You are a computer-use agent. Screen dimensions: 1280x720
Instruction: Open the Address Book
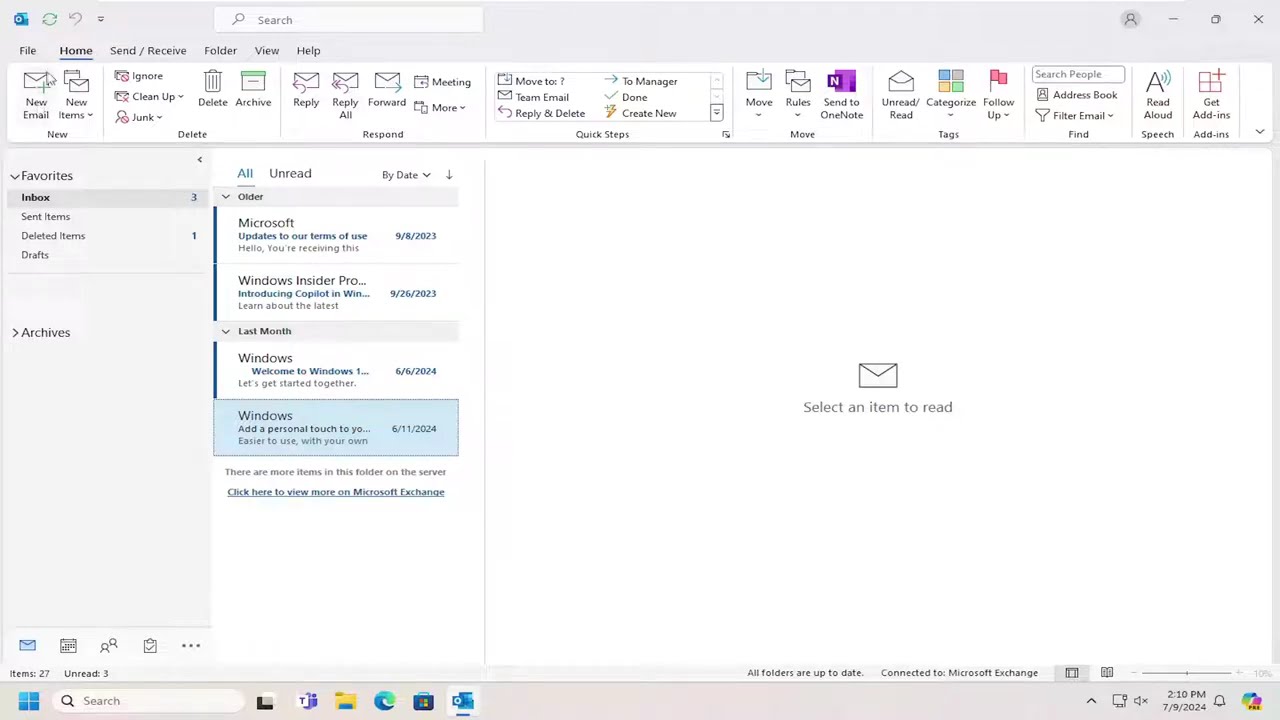[1077, 95]
